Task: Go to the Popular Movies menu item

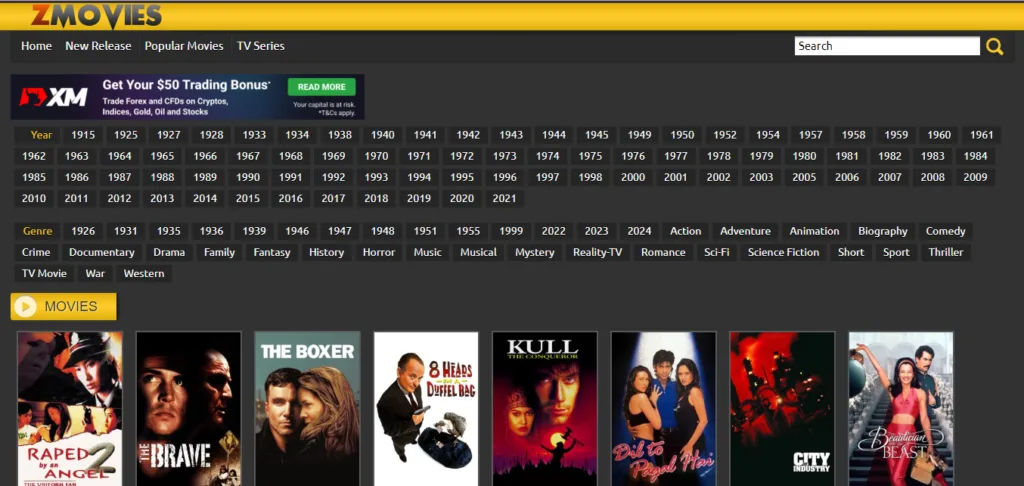Action: (184, 46)
